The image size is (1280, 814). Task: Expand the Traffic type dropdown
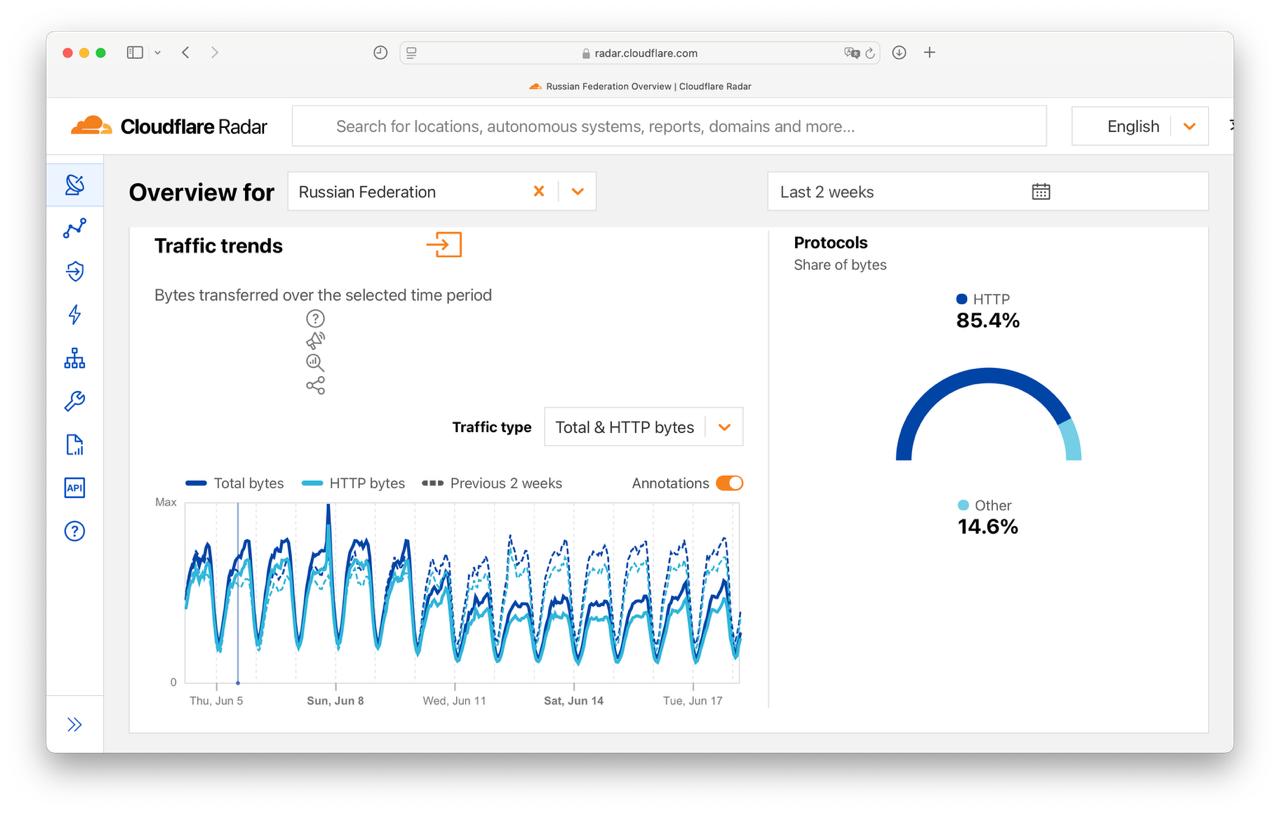point(643,427)
